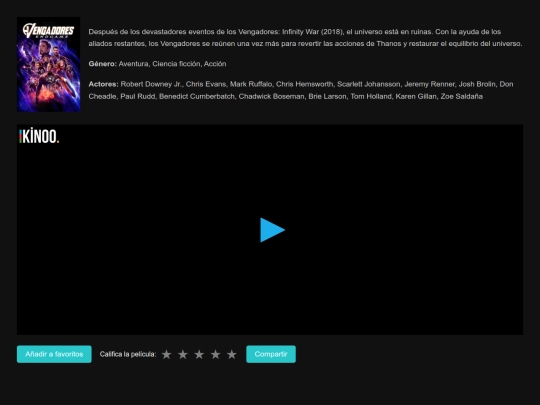Click the Actores label
540x405 pixels.
point(103,84)
